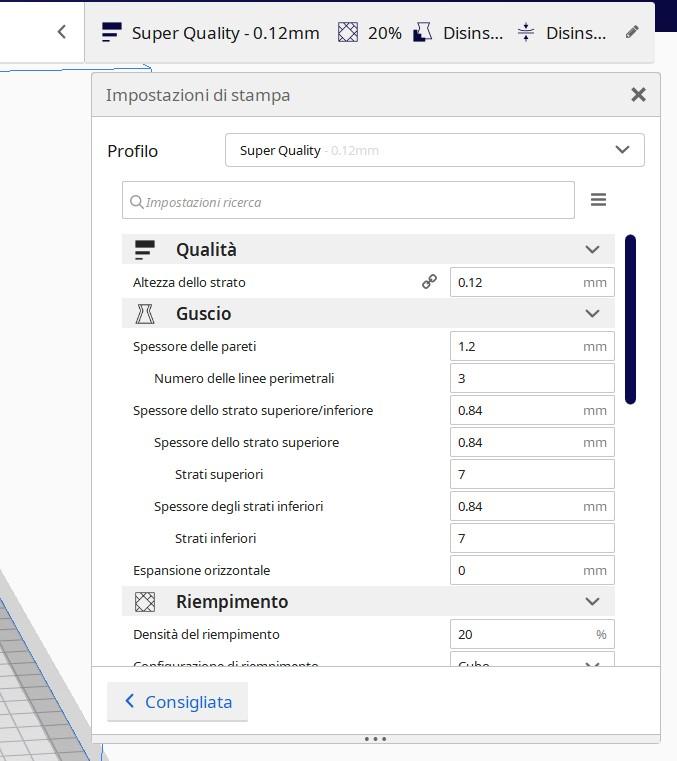Screen dimensions: 677x761
Task: Click the link icon next to Altezza dello strato
Action: point(429,282)
